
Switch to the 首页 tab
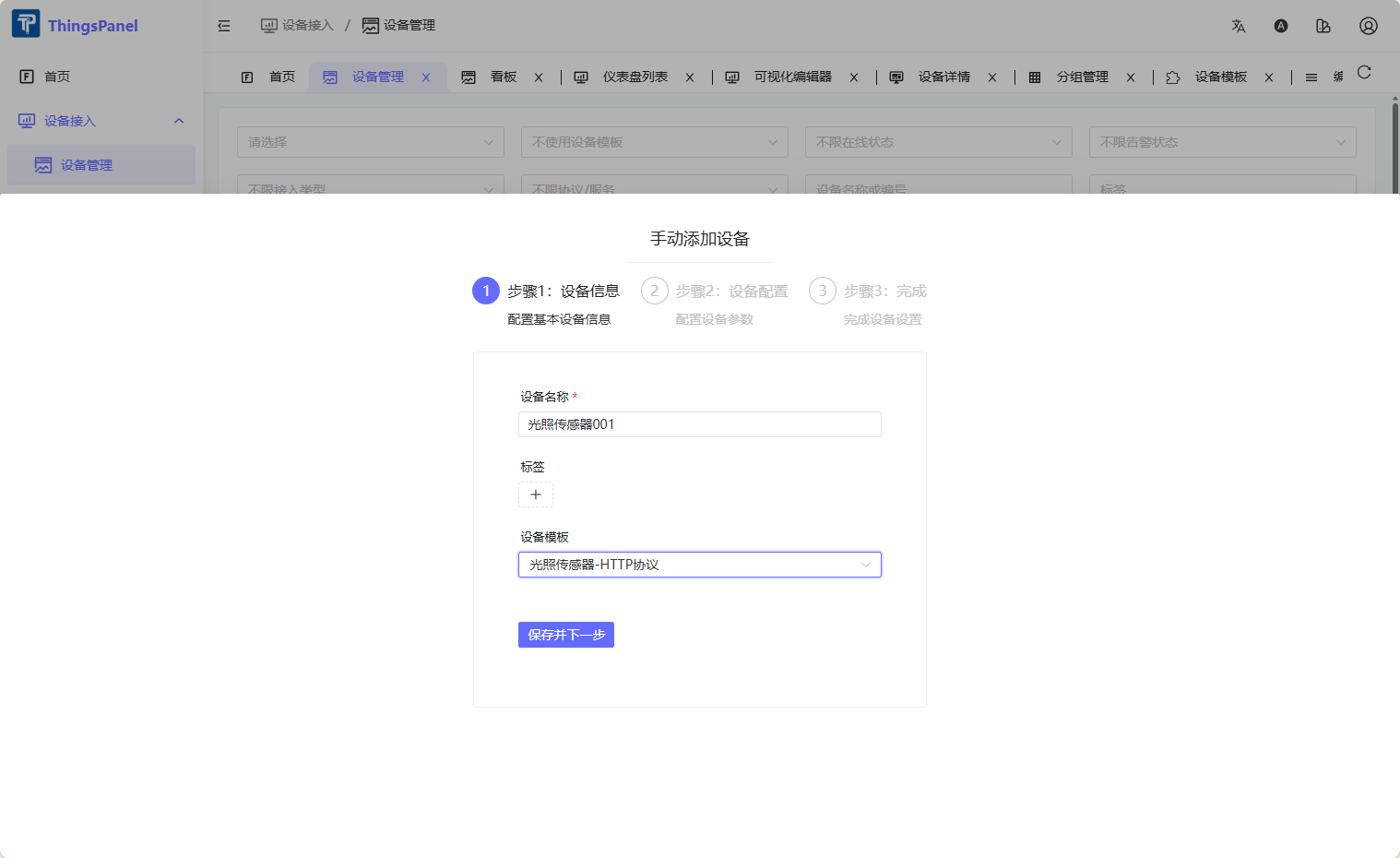[x=268, y=77]
